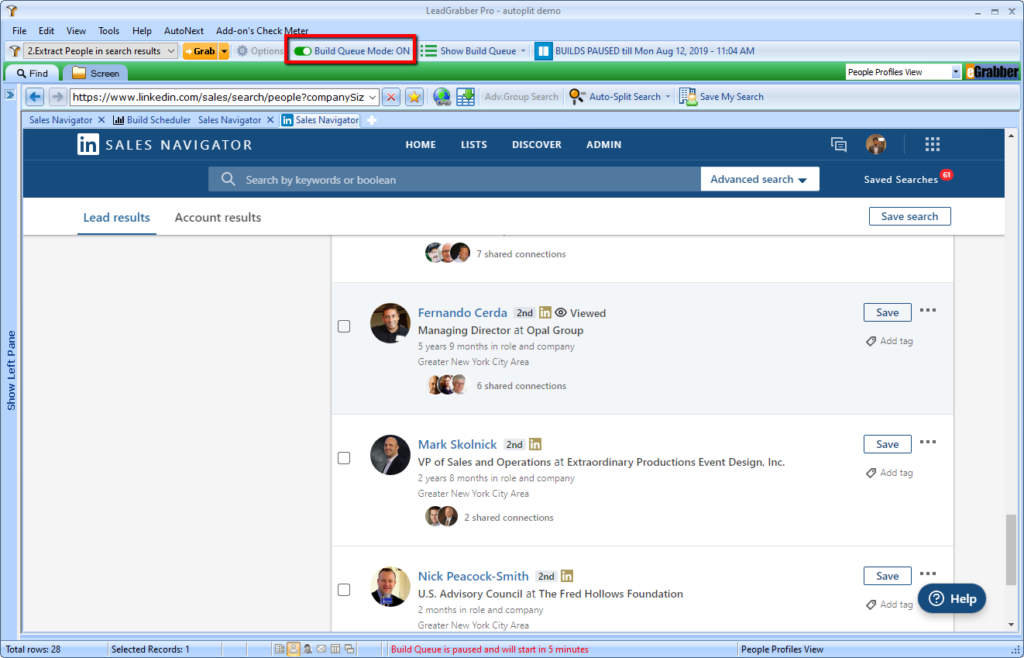Click the blue builds paused icon

click(x=543, y=50)
